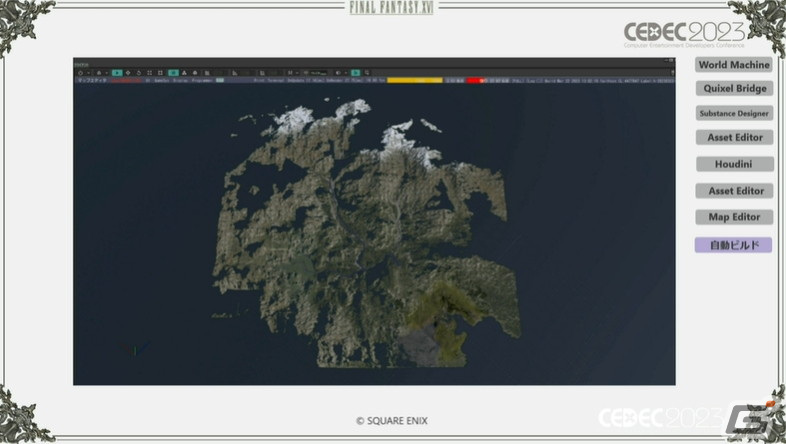Click the teal play button near the toolbar's far end
This screenshot has height=444, width=786.
point(355,73)
